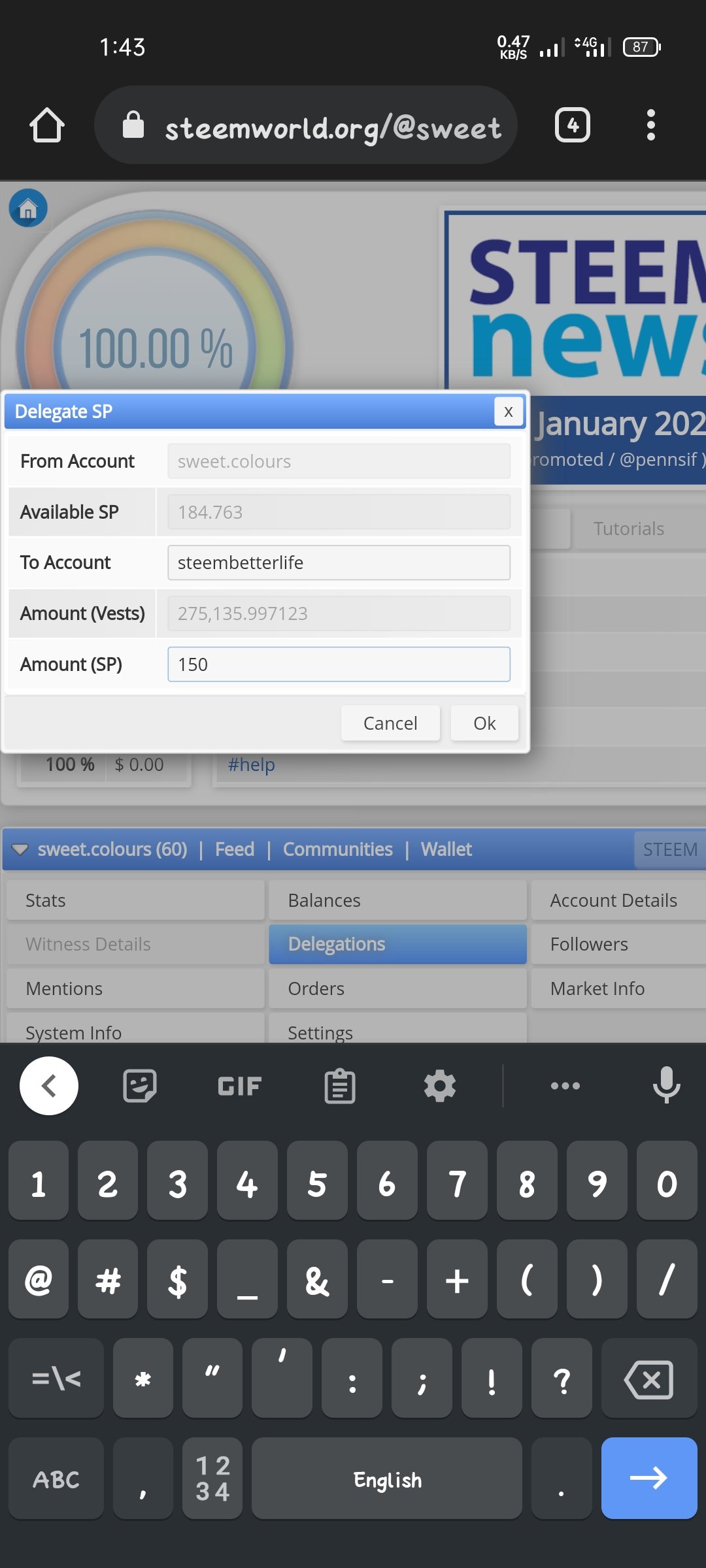Tap the @ key on keyboard
Screen dimensions: 706x1568
(39, 1279)
